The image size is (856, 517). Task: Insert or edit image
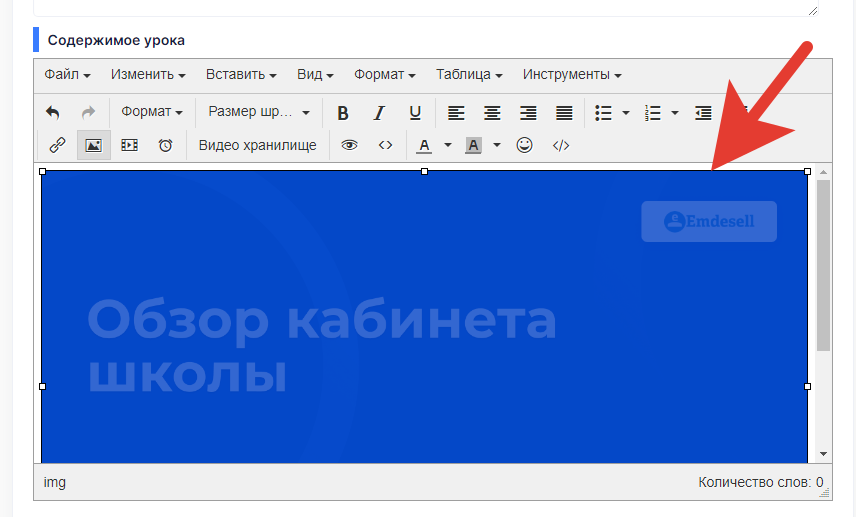pos(93,145)
